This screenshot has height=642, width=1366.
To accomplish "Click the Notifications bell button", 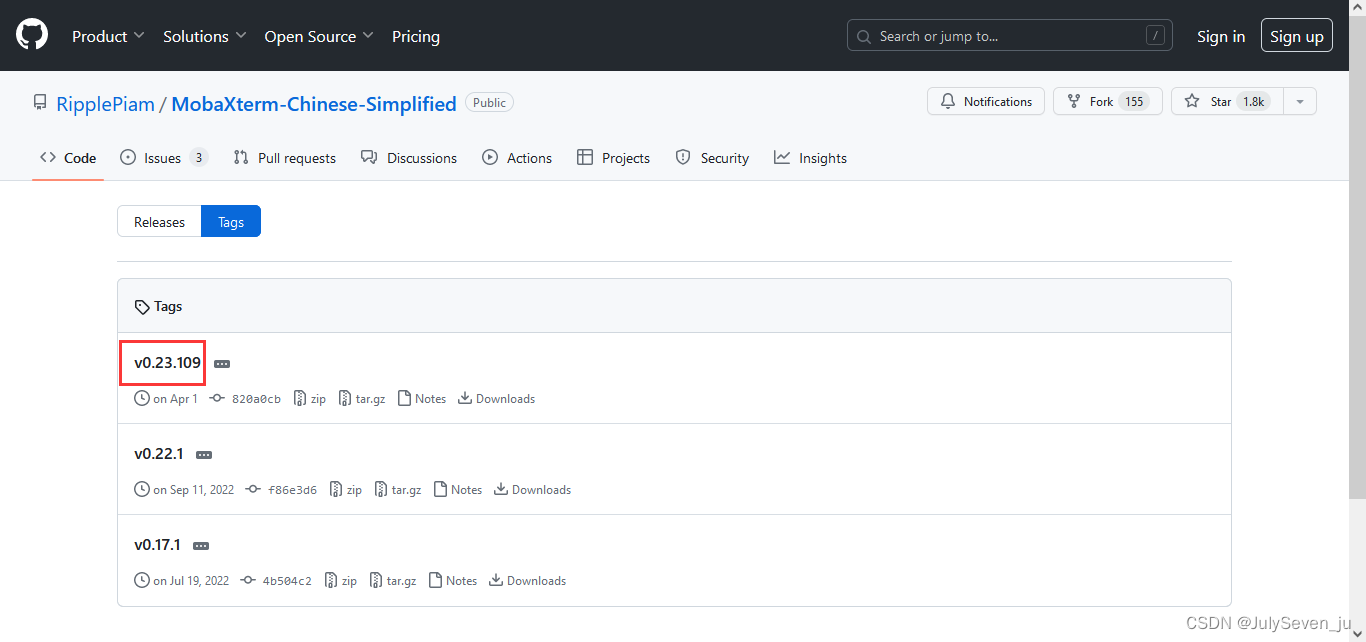I will 986,101.
